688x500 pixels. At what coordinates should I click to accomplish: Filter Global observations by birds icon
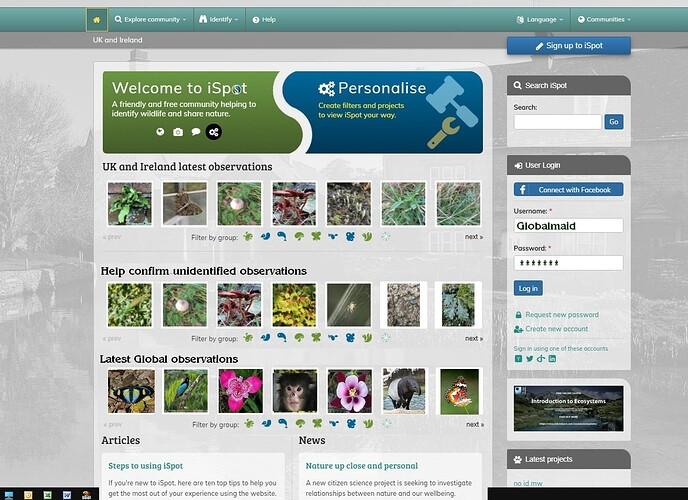coord(266,423)
